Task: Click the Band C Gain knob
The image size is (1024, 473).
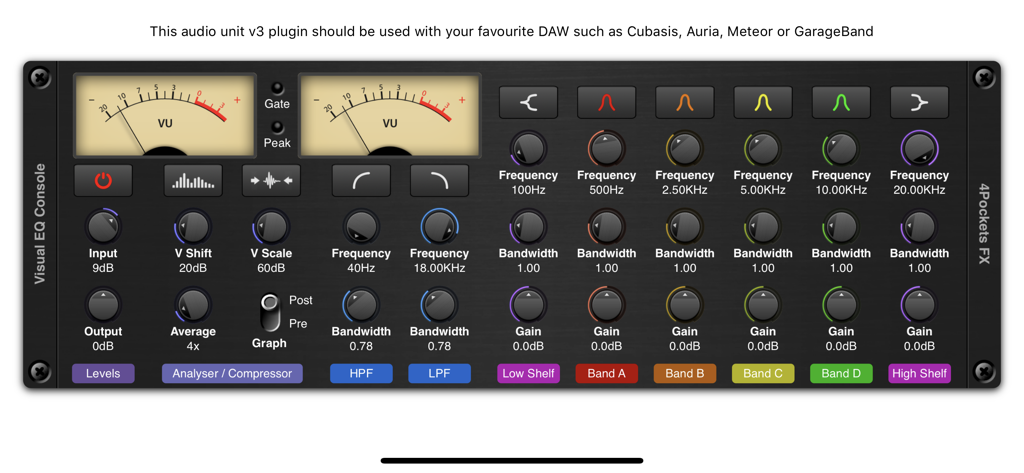Action: 763,305
